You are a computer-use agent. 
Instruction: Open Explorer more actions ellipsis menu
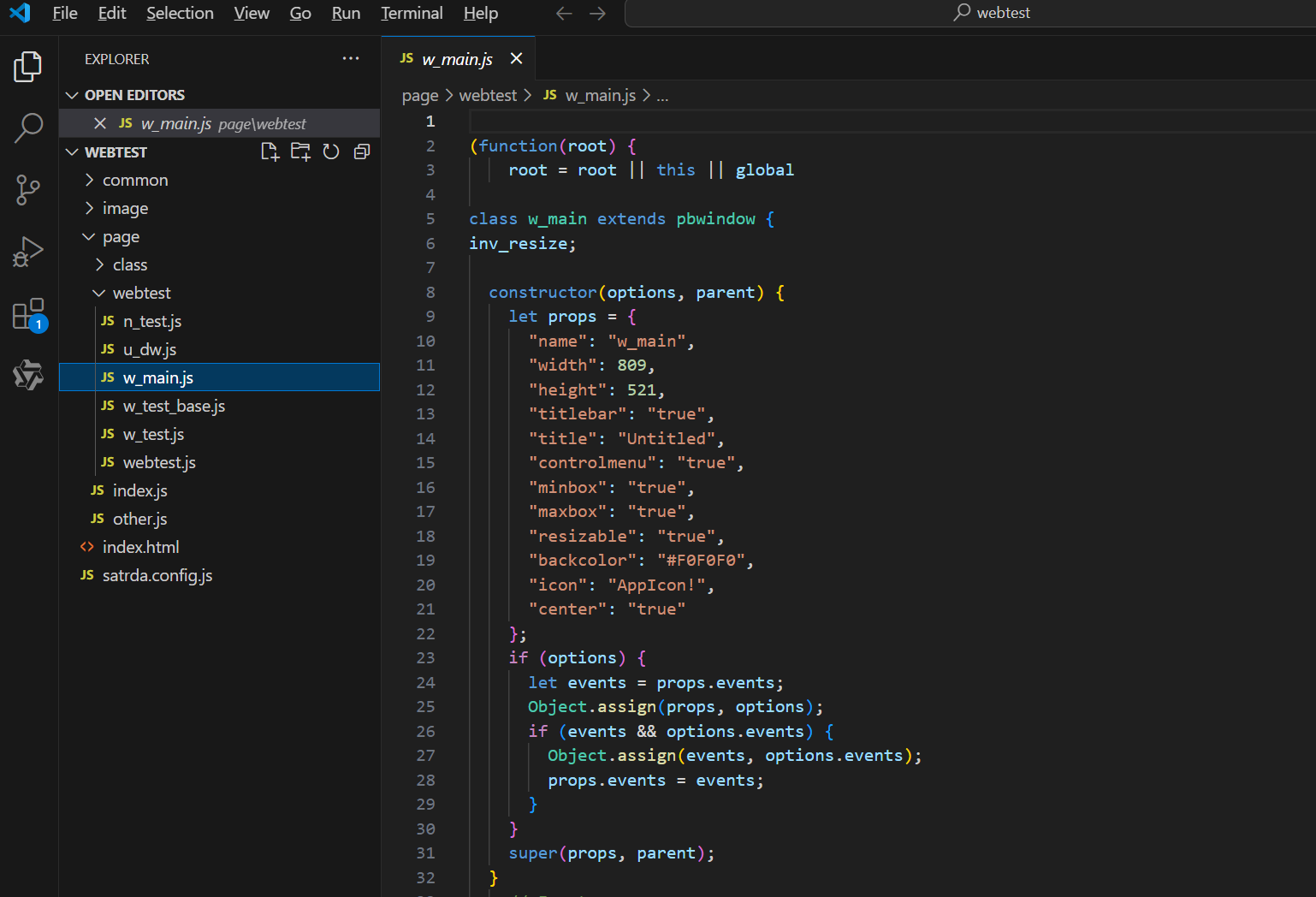(351, 59)
